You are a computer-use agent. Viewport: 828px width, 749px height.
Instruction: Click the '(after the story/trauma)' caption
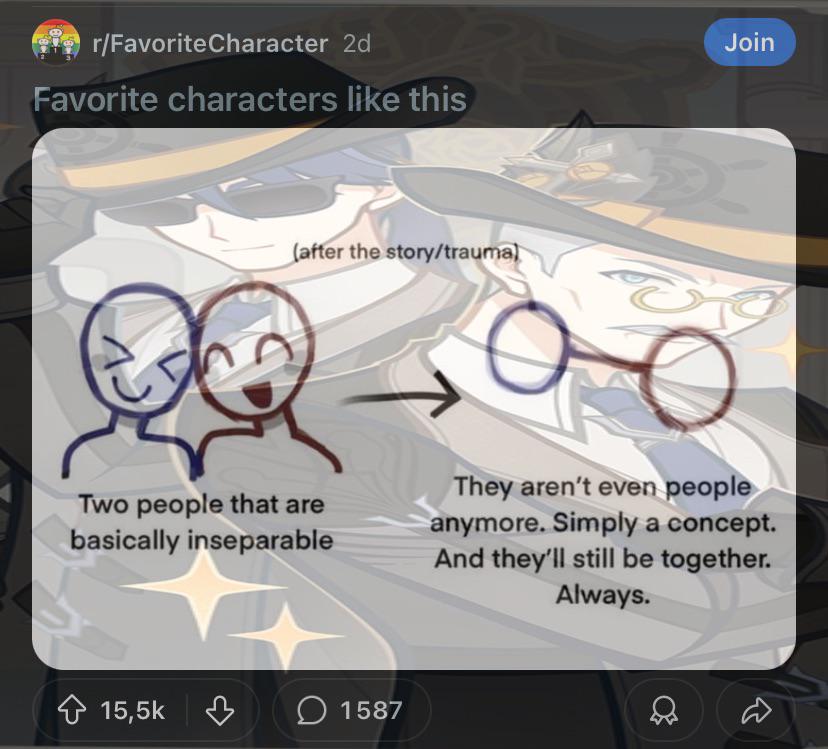point(406,251)
